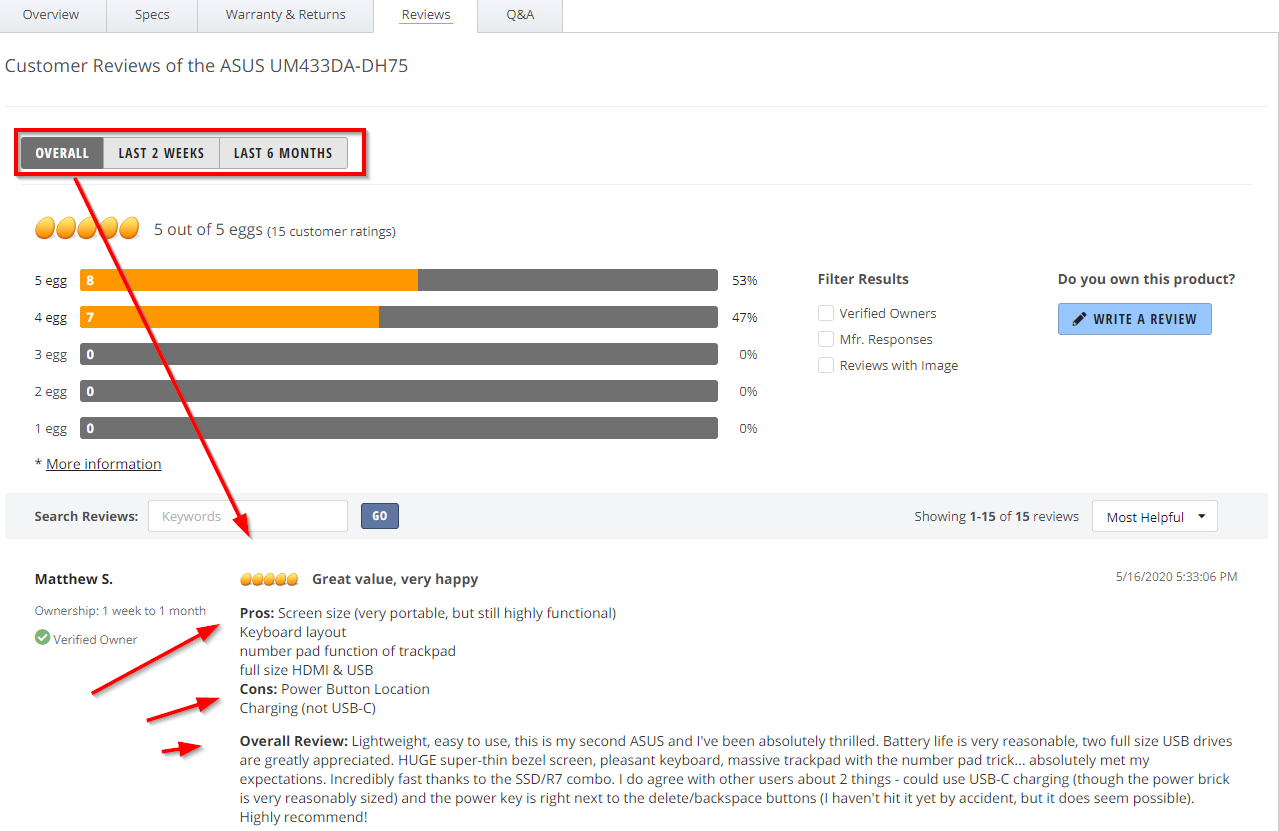The width and height of the screenshot is (1279, 831).
Task: Click the 53% percentage label
Action: pyautogui.click(x=745, y=280)
